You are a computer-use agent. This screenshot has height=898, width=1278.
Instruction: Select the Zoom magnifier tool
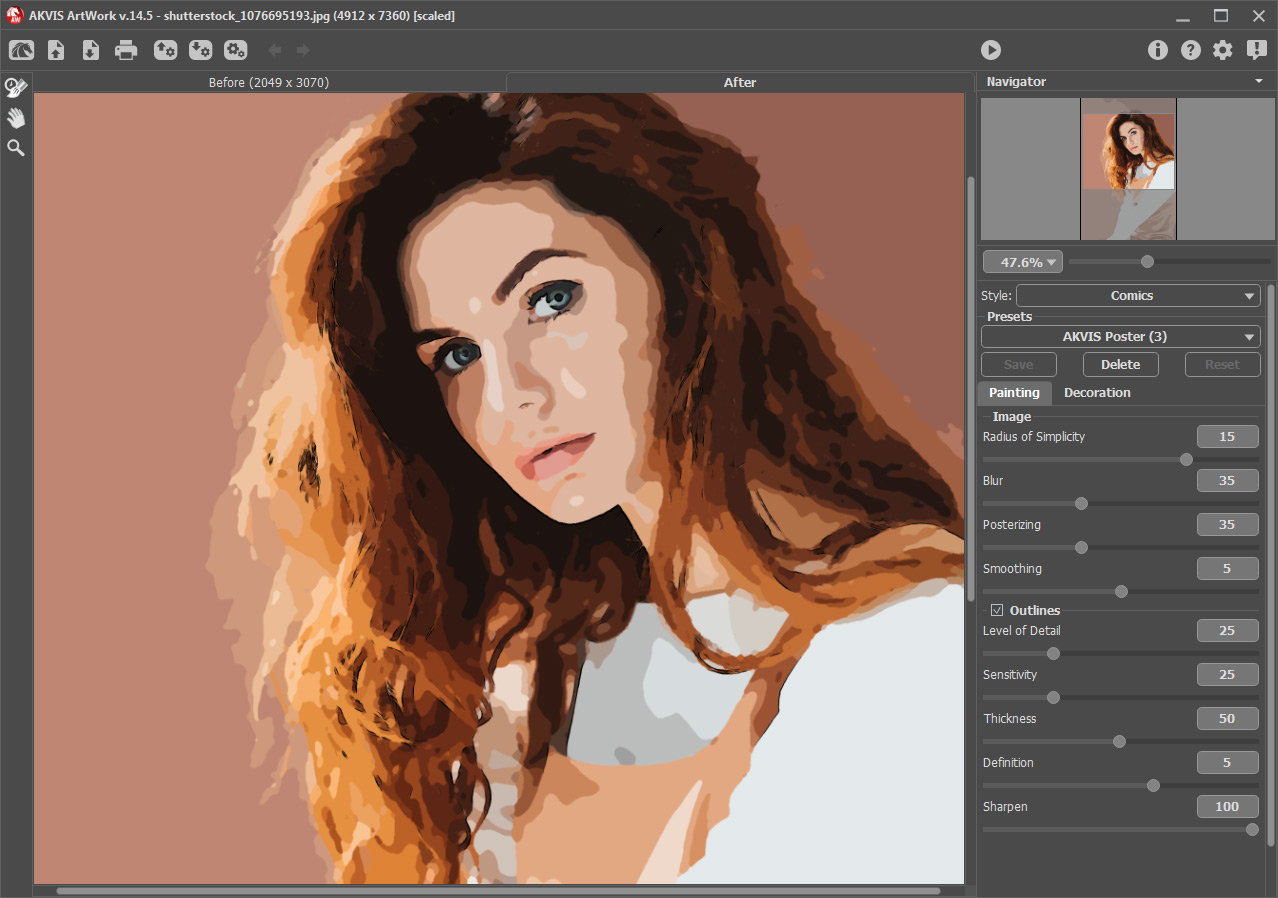16,148
